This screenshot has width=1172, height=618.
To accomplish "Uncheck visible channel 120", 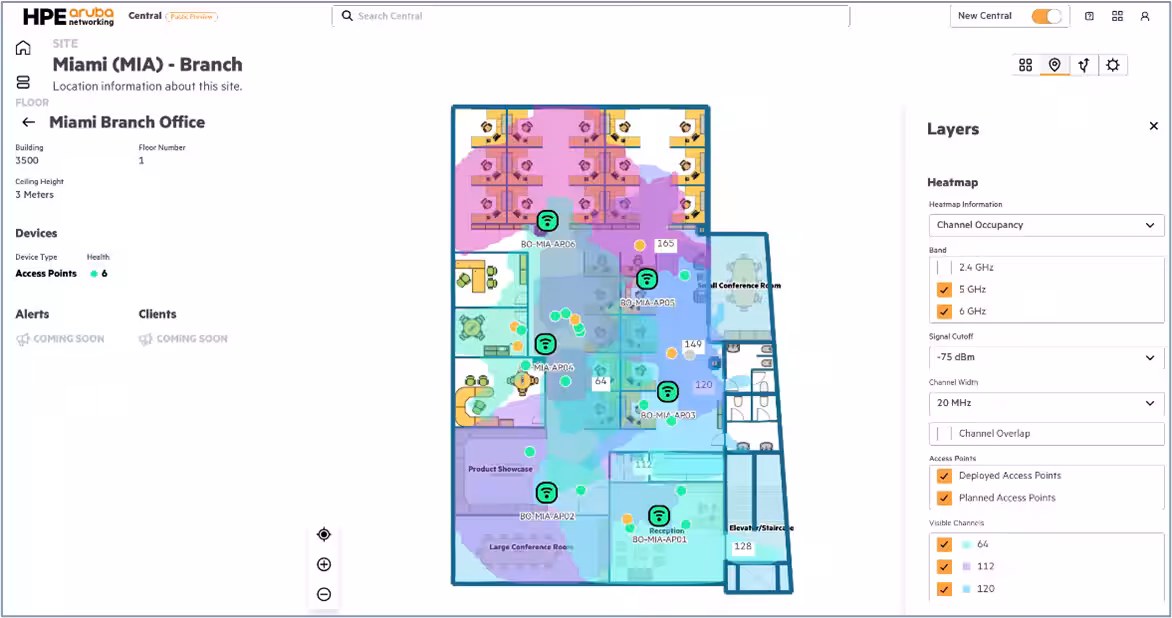I will point(944,589).
